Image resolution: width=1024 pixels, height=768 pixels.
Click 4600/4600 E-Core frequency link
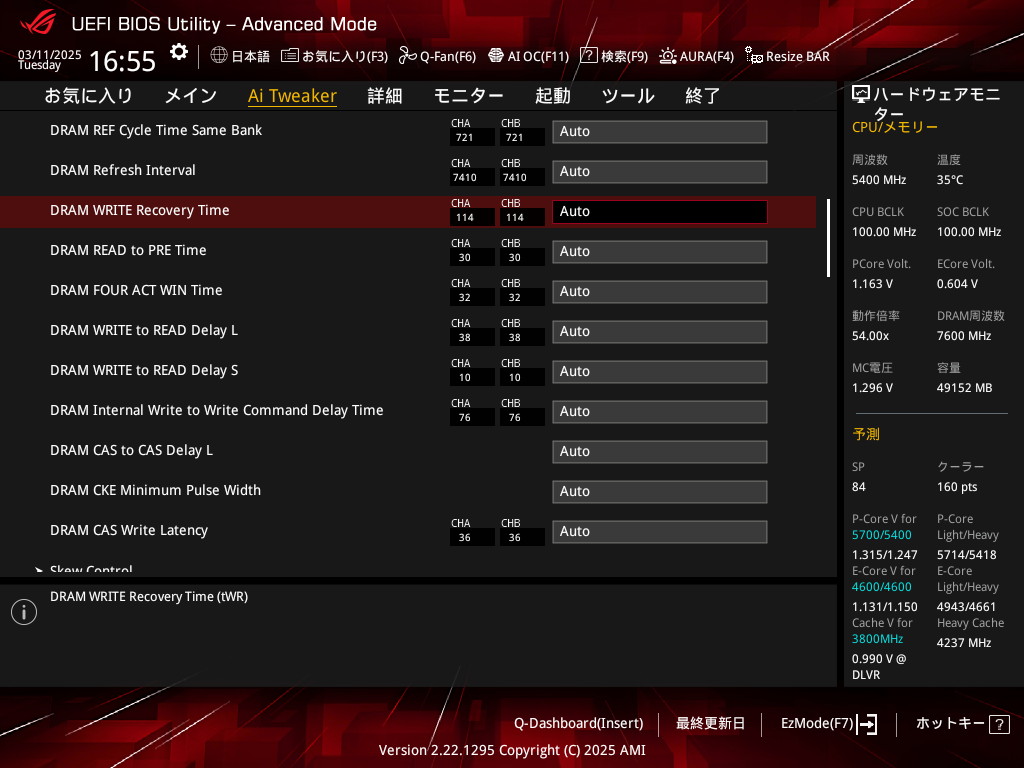click(882, 587)
